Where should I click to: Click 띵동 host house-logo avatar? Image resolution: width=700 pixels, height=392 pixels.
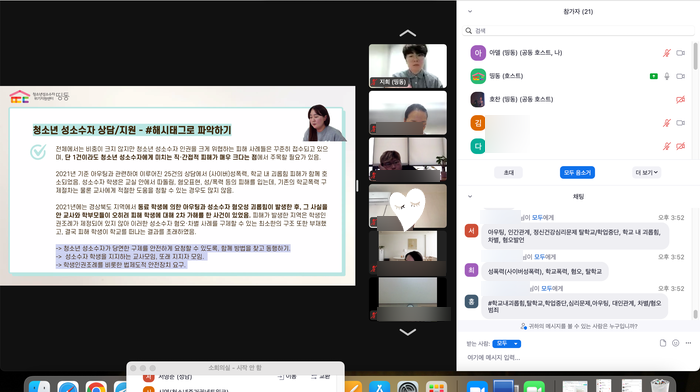click(x=478, y=76)
